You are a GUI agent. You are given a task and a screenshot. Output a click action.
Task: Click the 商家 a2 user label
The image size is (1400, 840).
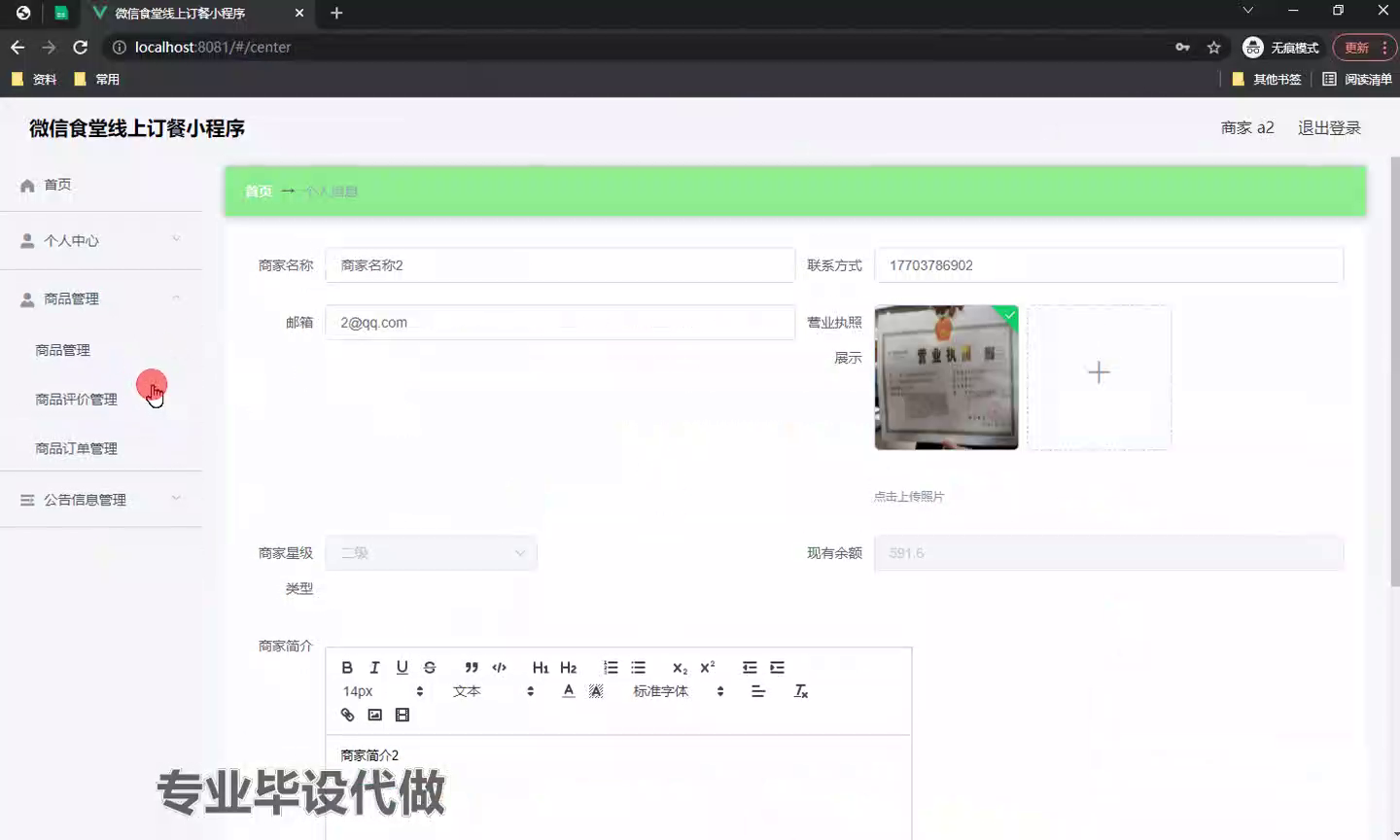(x=1247, y=128)
